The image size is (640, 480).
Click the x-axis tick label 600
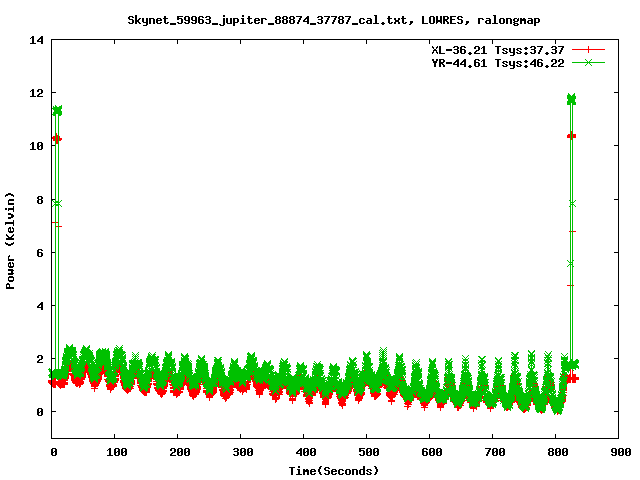click(x=432, y=452)
